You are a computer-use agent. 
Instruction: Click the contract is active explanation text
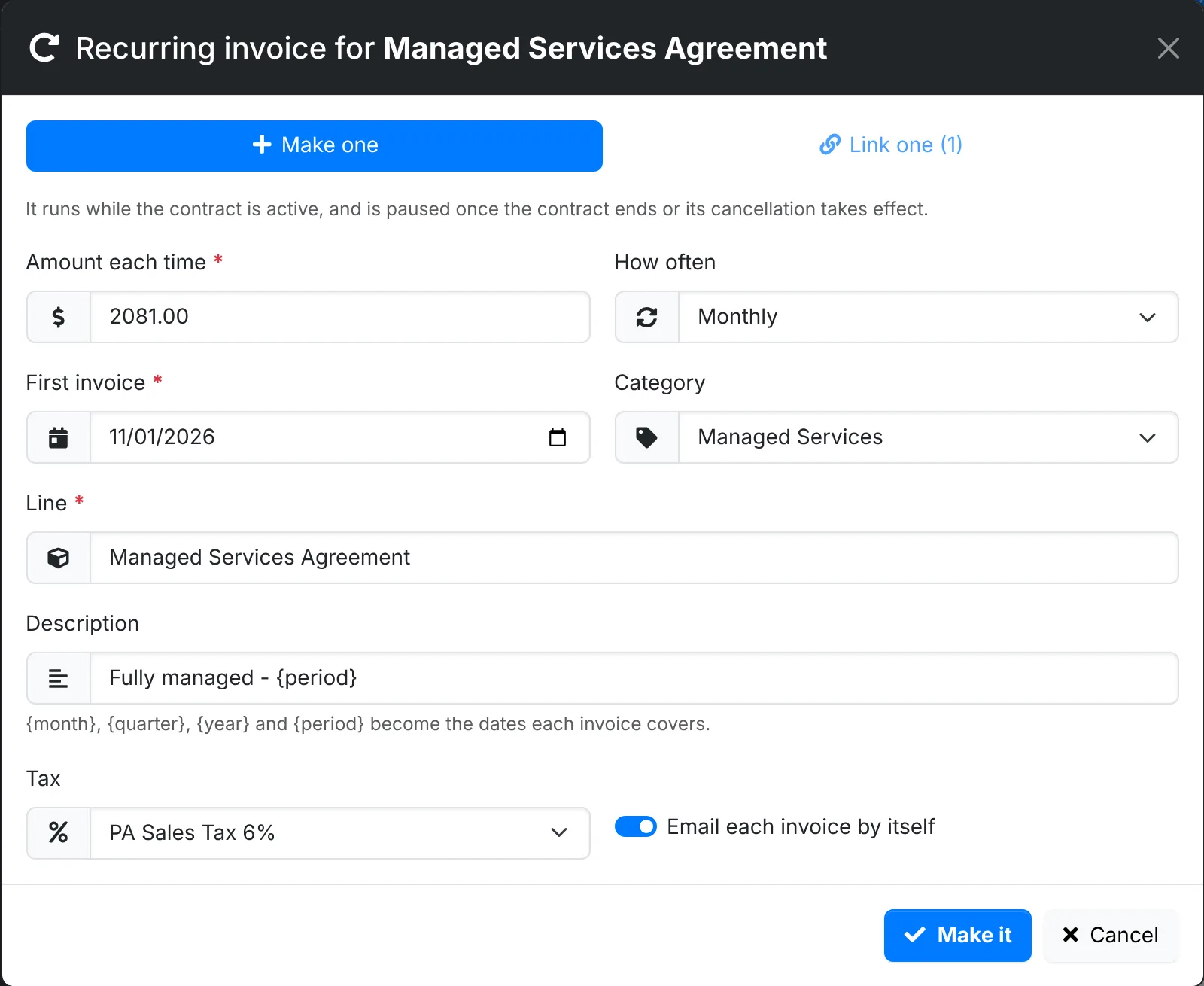(x=476, y=208)
